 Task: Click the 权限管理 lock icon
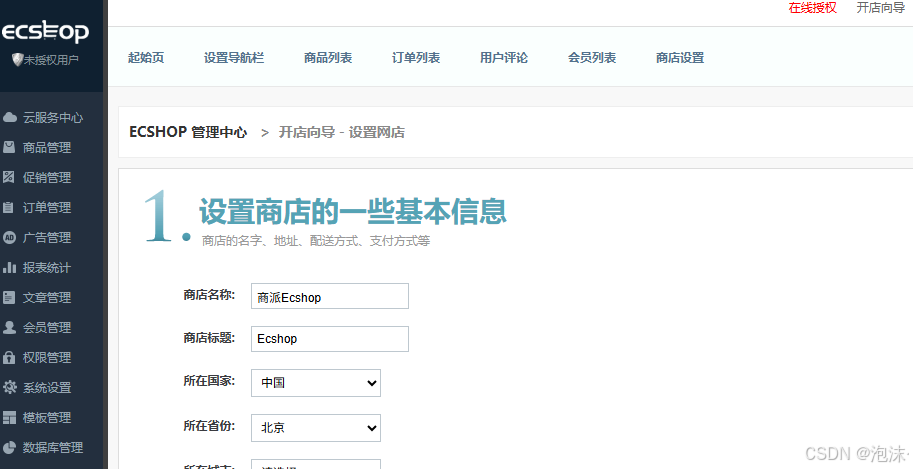[x=9, y=357]
